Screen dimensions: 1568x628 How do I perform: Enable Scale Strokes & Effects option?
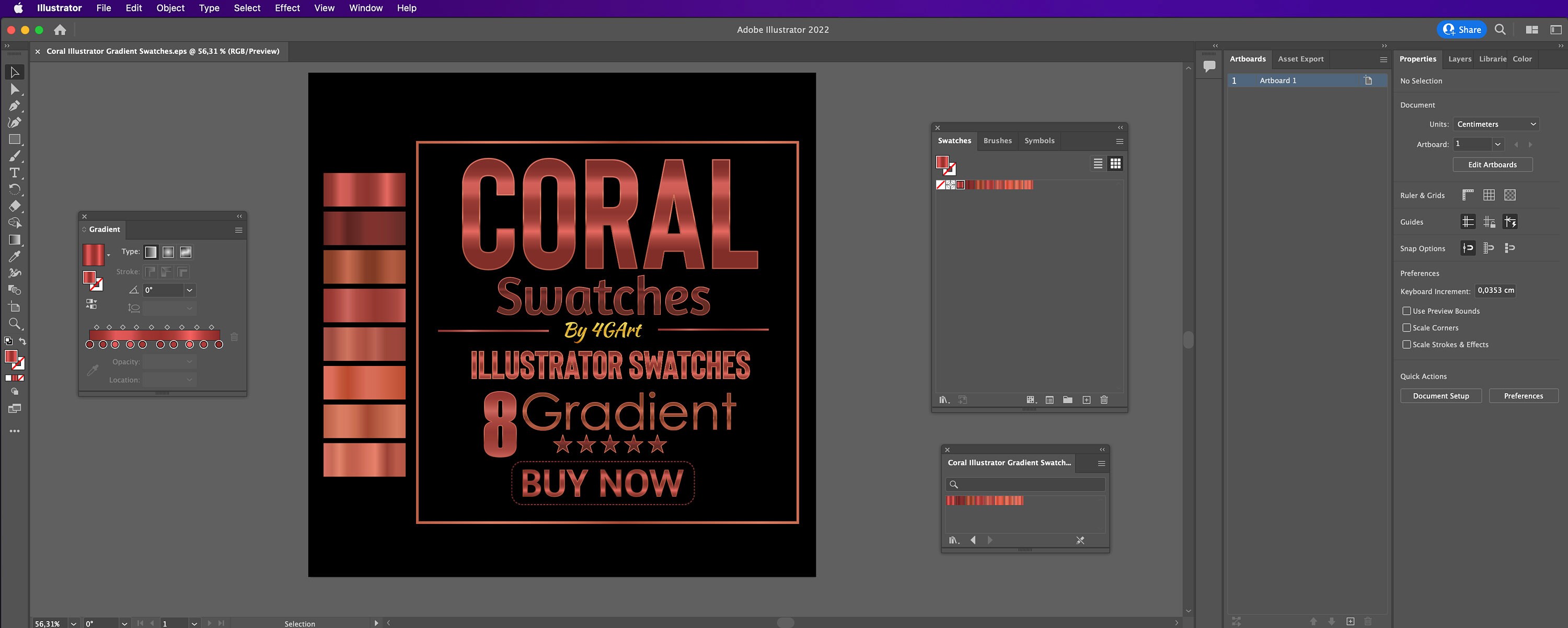pyautogui.click(x=1406, y=344)
